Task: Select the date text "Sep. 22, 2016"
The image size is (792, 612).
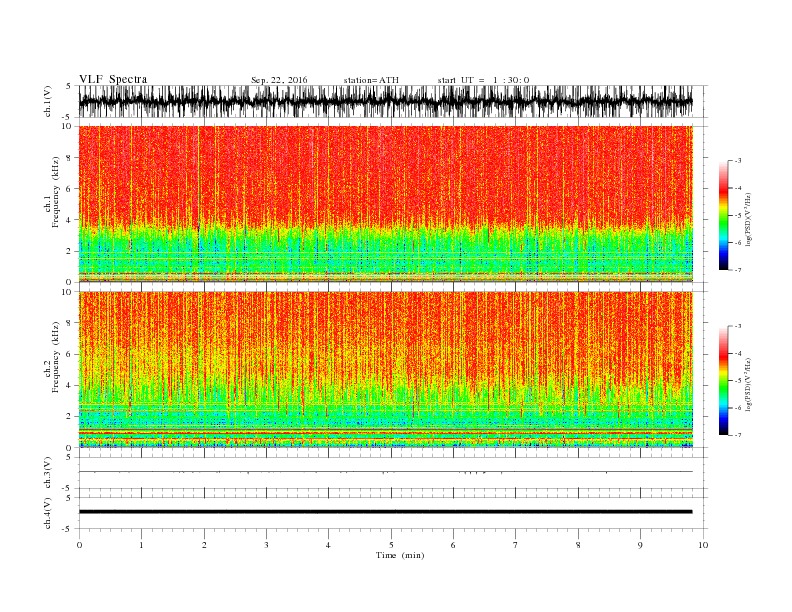Action: pyautogui.click(x=279, y=80)
